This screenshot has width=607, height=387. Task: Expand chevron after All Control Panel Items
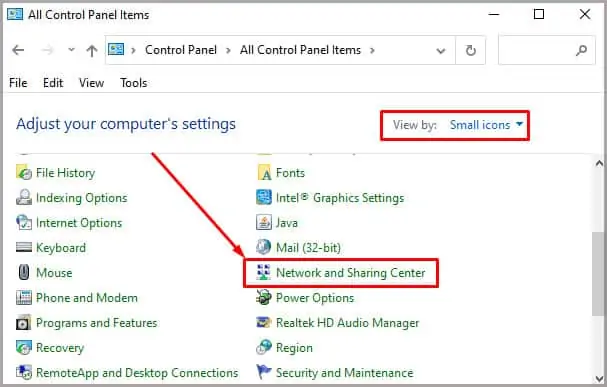[372, 50]
